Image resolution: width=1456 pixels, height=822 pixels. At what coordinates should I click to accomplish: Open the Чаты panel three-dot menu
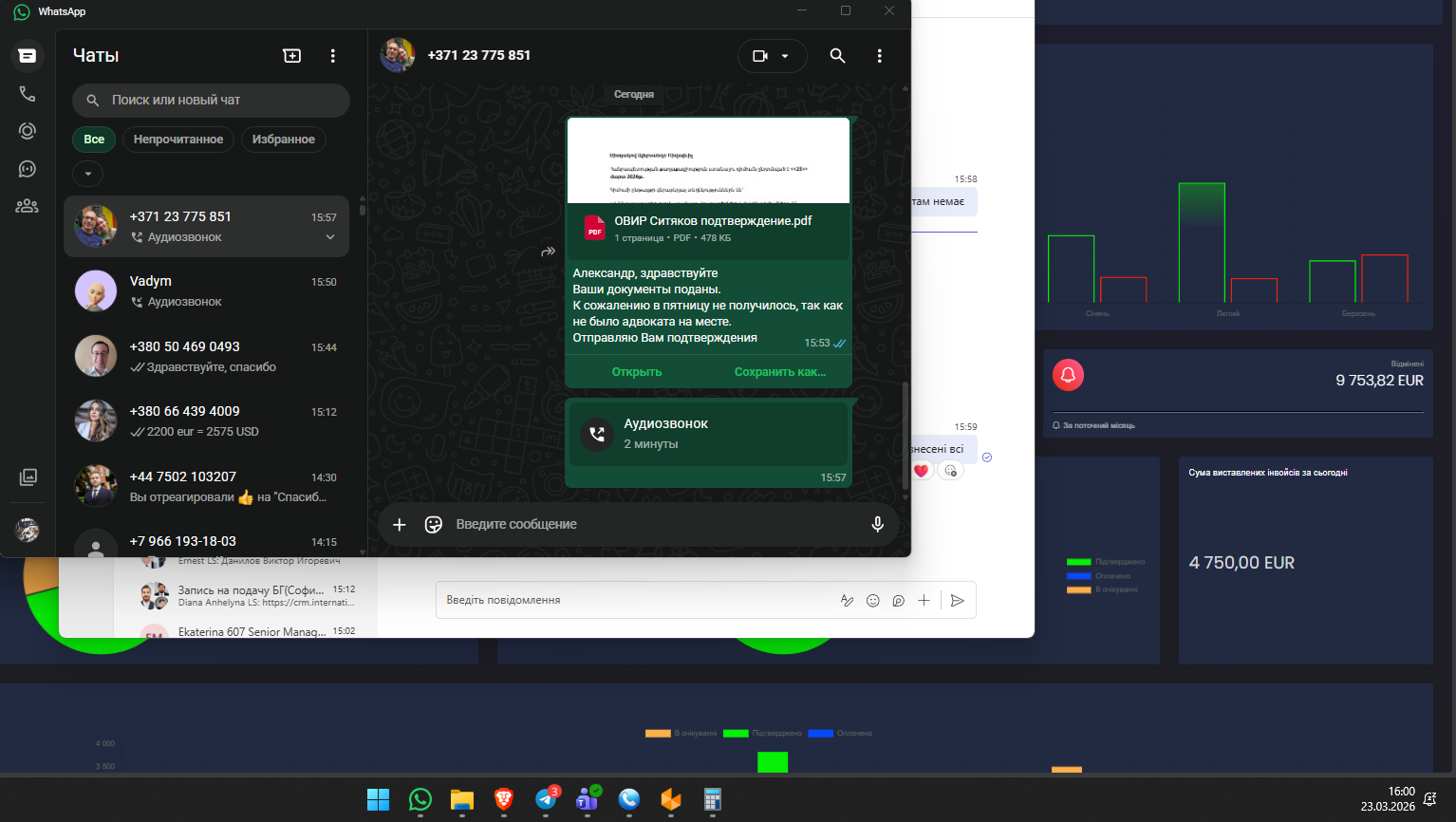point(332,56)
